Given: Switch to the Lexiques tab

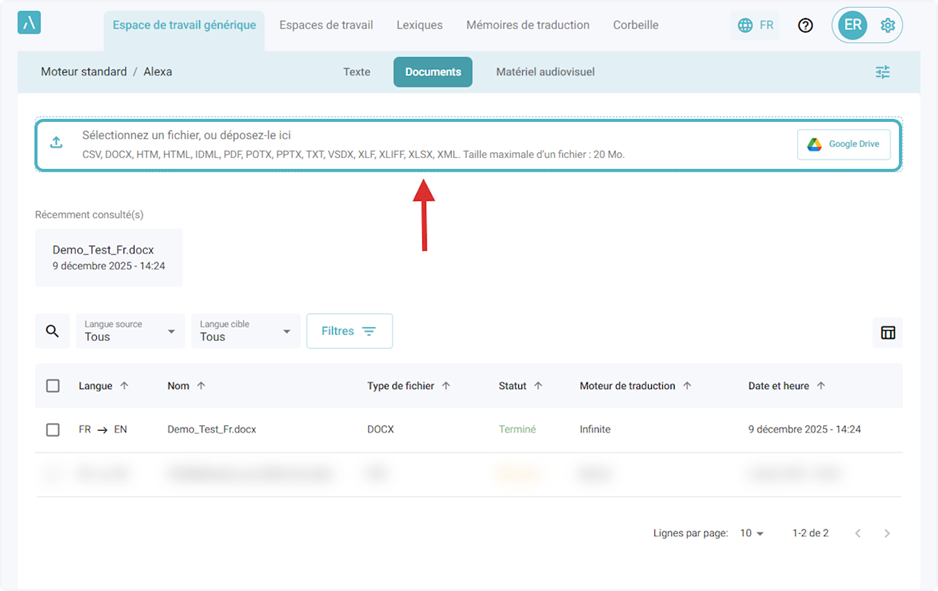Looking at the screenshot, I should pos(419,25).
